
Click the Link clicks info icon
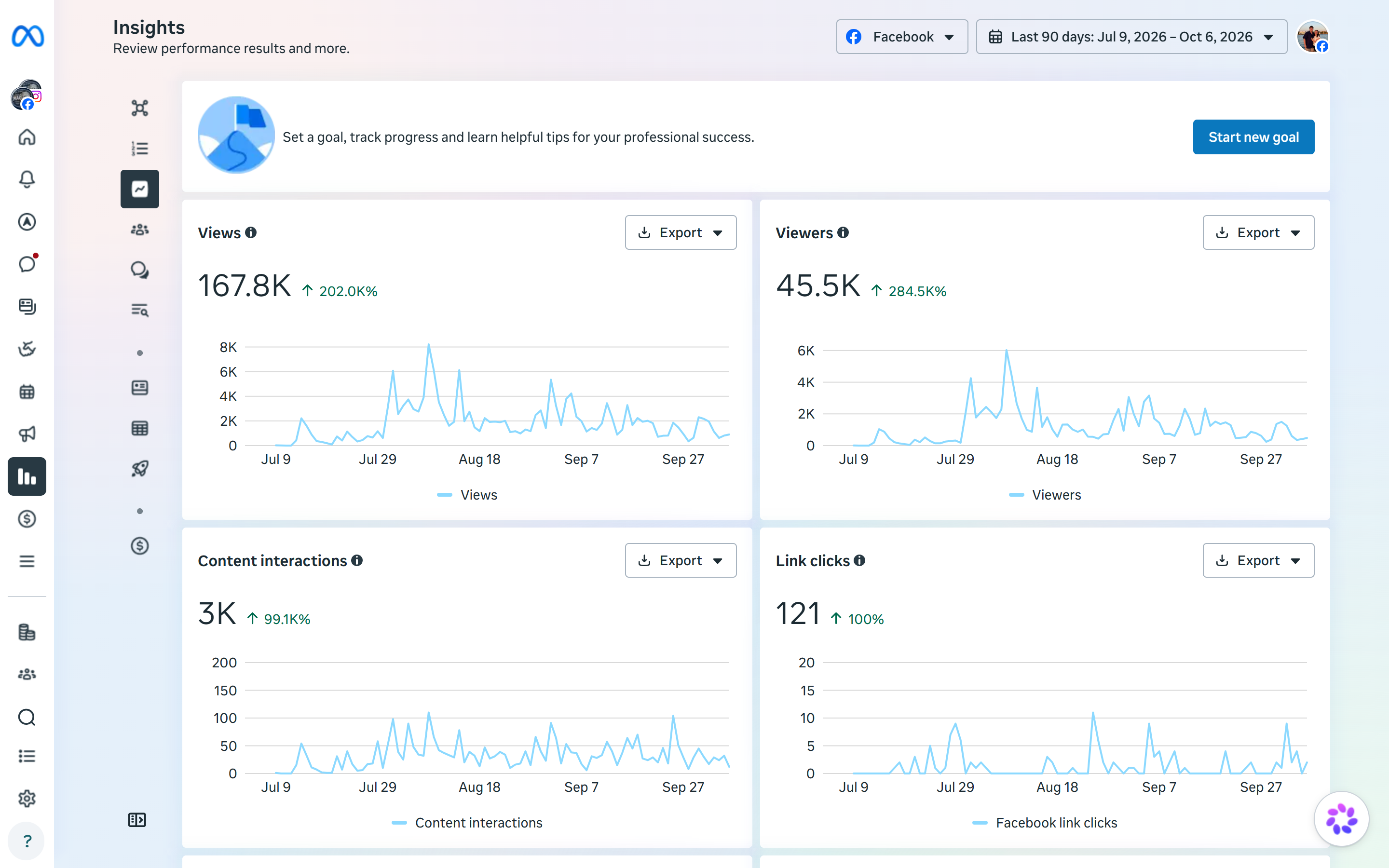coord(859,560)
